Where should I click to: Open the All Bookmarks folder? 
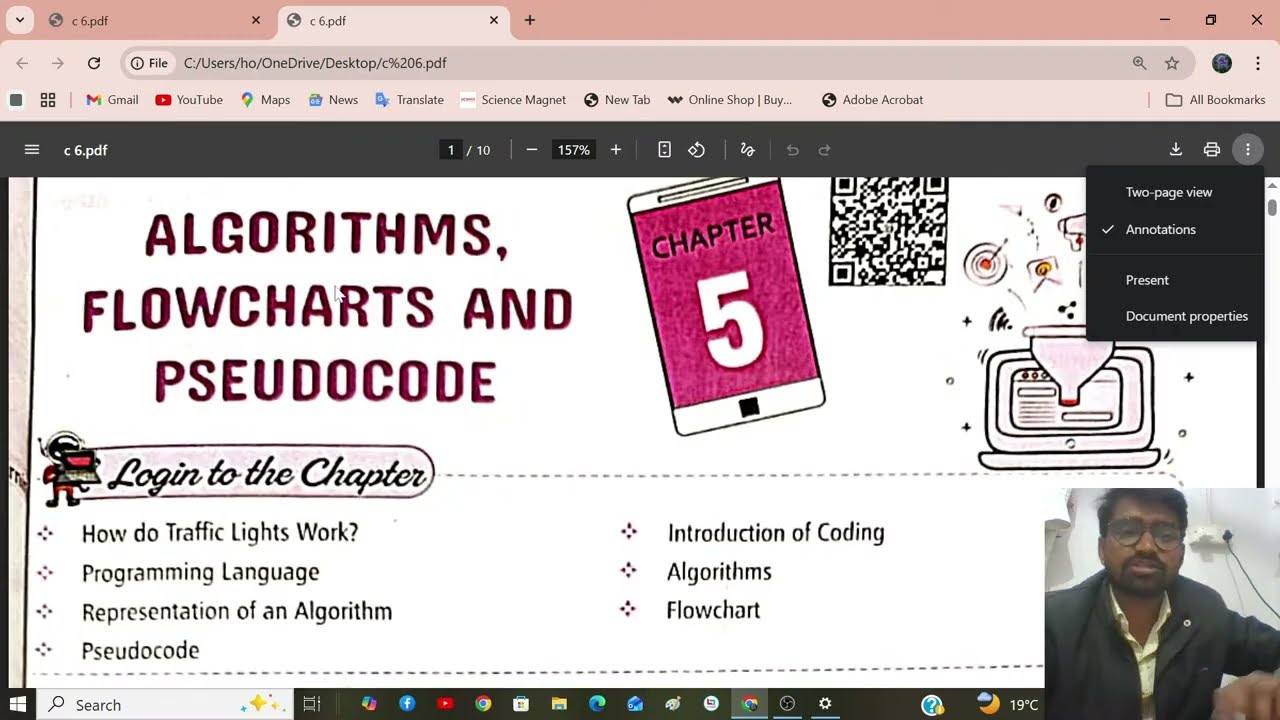coord(1215,100)
